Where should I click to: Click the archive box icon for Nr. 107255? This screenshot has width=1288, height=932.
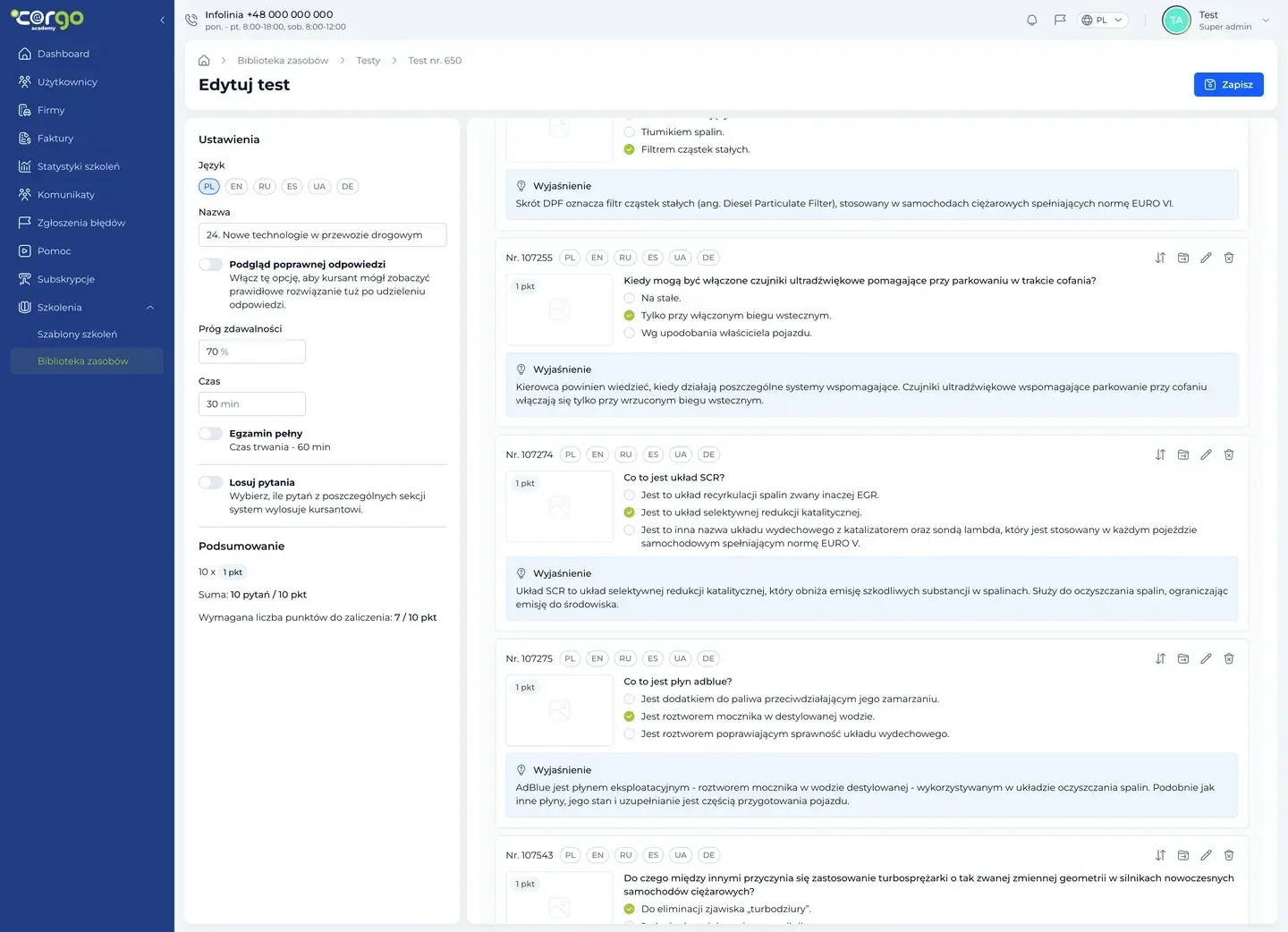click(1183, 258)
